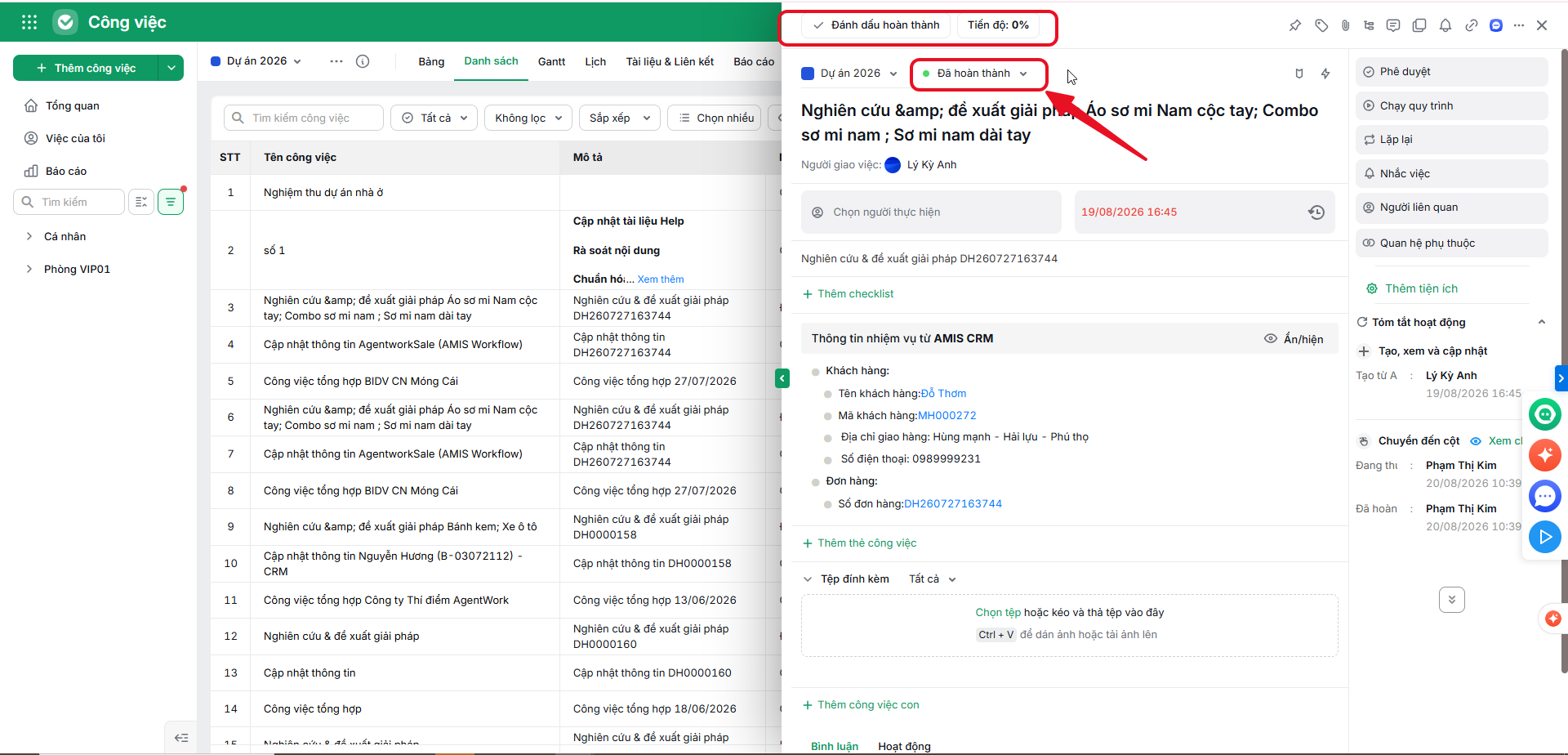This screenshot has height=755, width=1568.
Task: Click the Tiến độ: 0% progress control
Action: (x=998, y=25)
